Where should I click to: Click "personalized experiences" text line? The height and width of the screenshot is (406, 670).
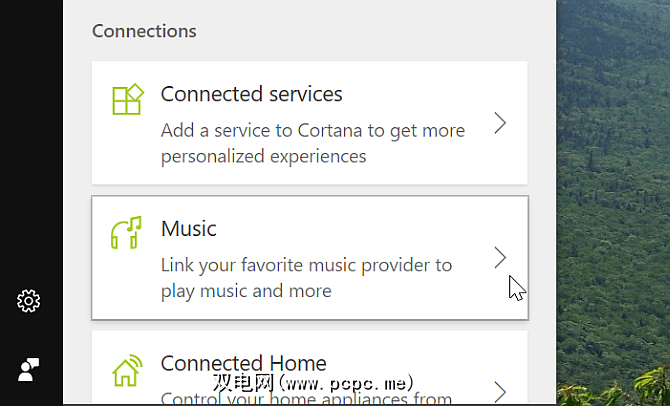(x=263, y=156)
